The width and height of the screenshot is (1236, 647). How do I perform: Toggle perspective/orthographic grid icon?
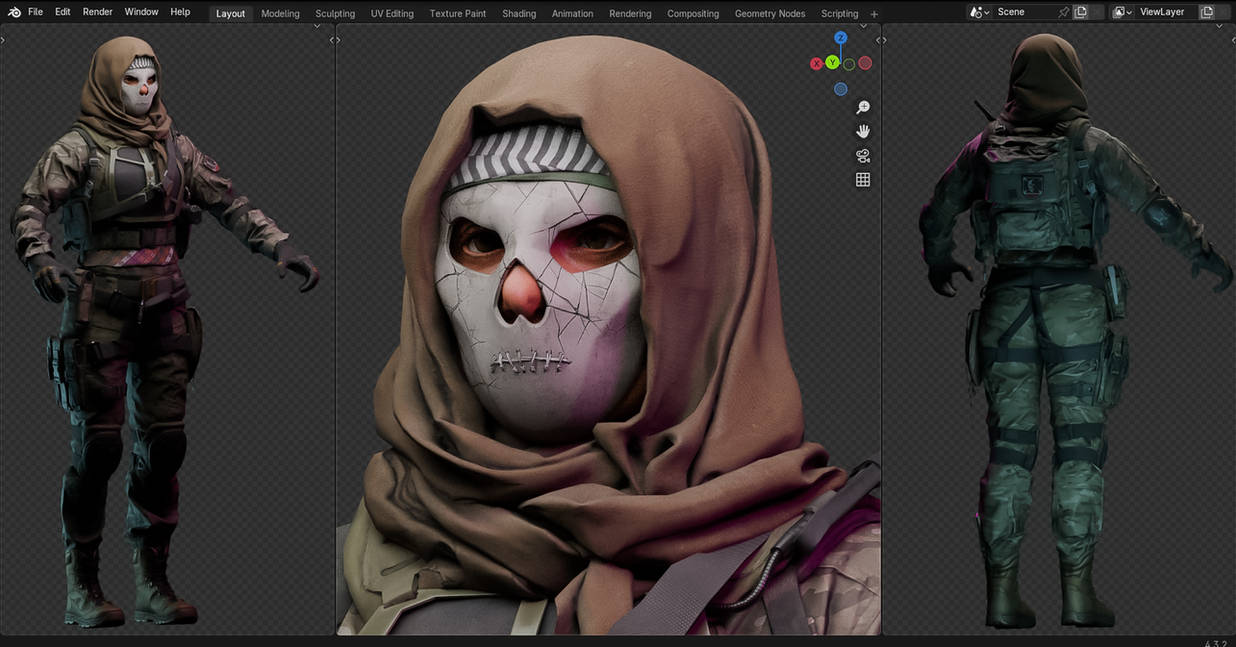[x=863, y=180]
